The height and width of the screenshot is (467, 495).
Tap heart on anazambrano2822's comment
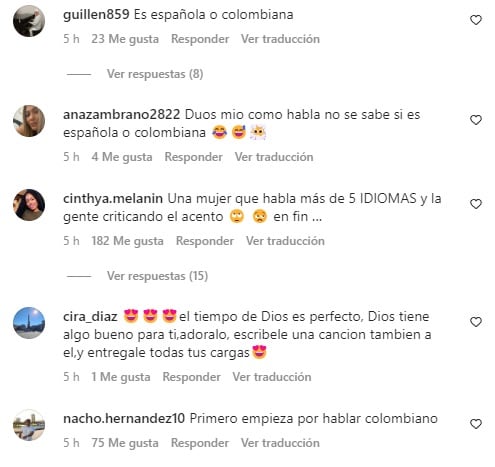(x=476, y=120)
